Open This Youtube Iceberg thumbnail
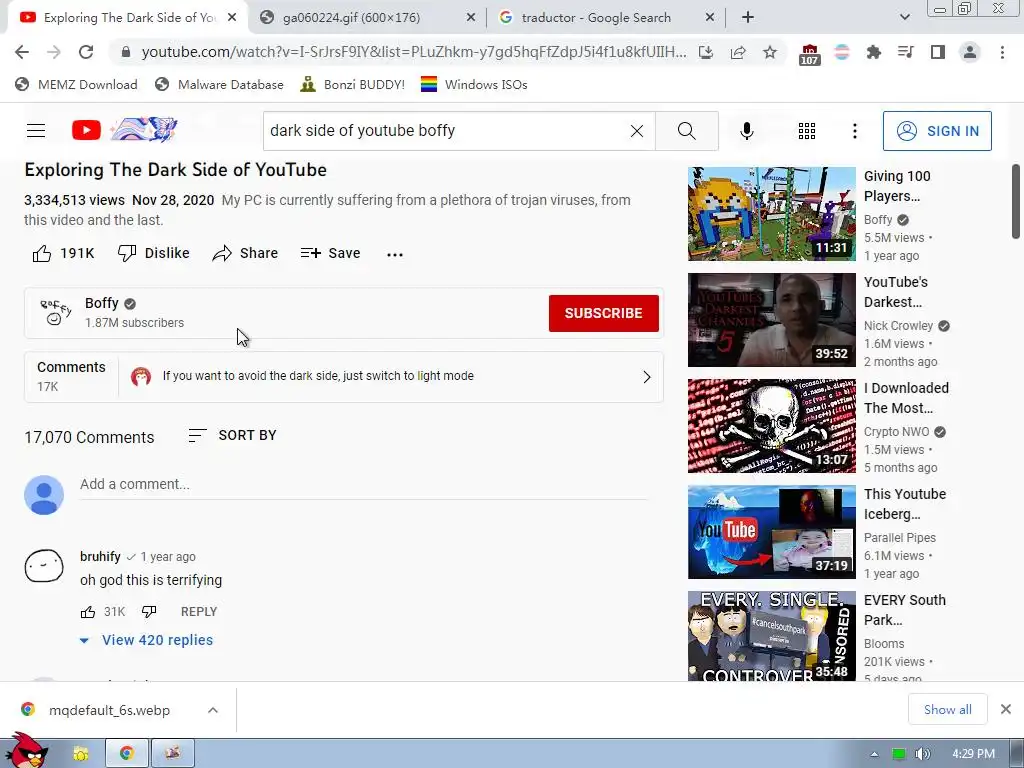1024x768 pixels. click(771, 532)
